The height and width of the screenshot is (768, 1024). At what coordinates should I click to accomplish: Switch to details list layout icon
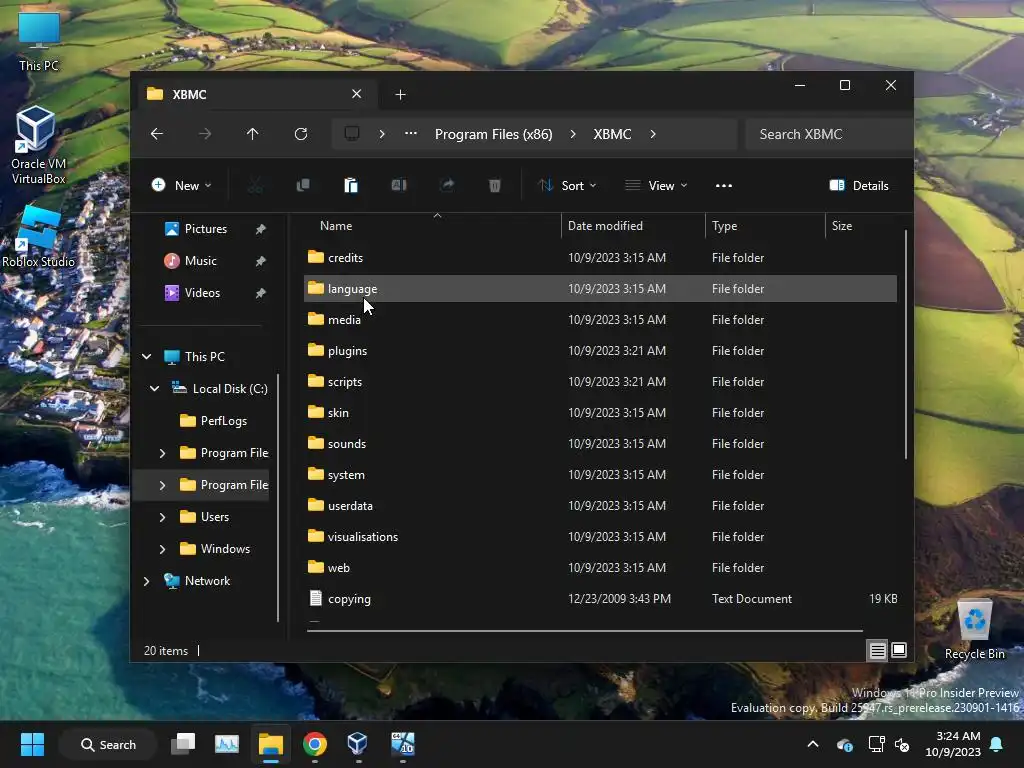pos(877,650)
